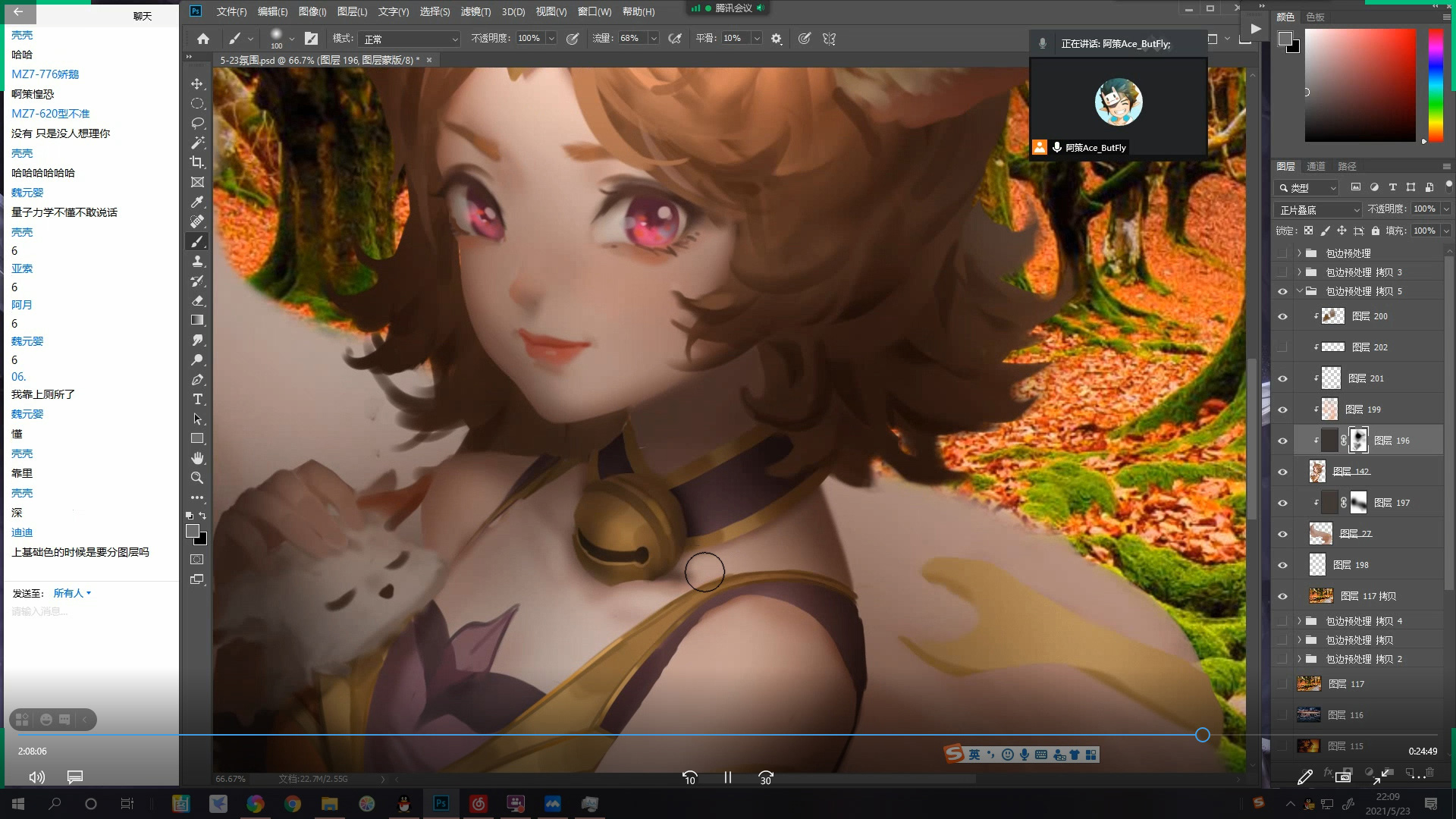Skip forward 30 seconds
Viewport: 1456px width, 819px height.
[766, 777]
